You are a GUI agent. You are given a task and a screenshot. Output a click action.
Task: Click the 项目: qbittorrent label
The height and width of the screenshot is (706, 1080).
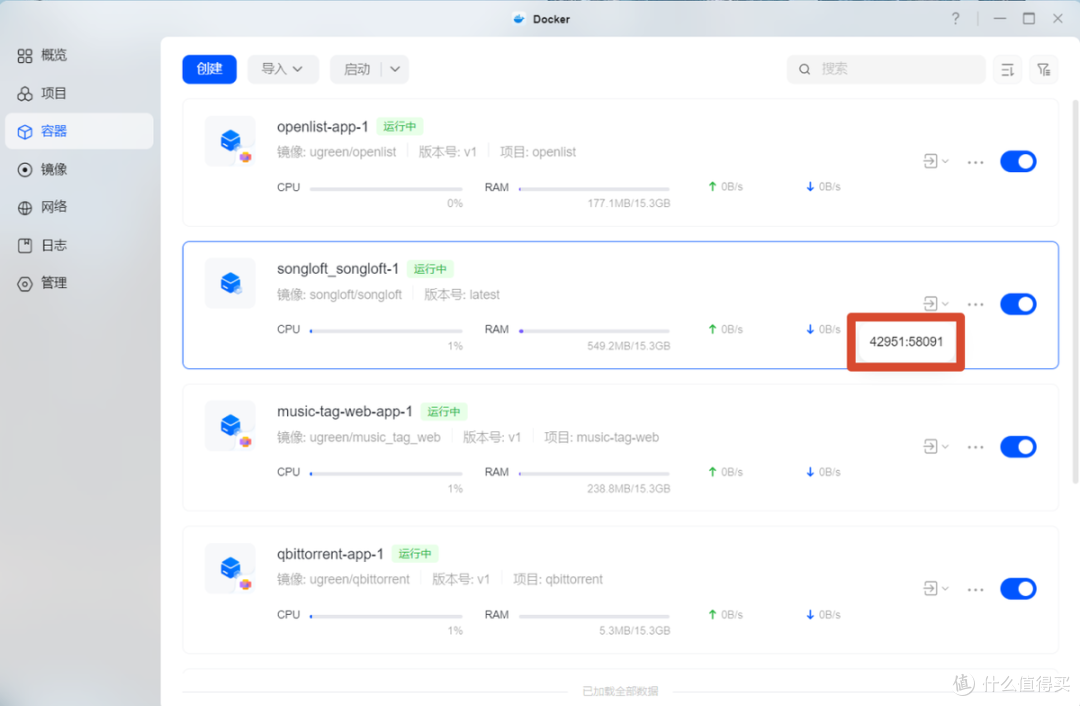pyautogui.click(x=558, y=579)
